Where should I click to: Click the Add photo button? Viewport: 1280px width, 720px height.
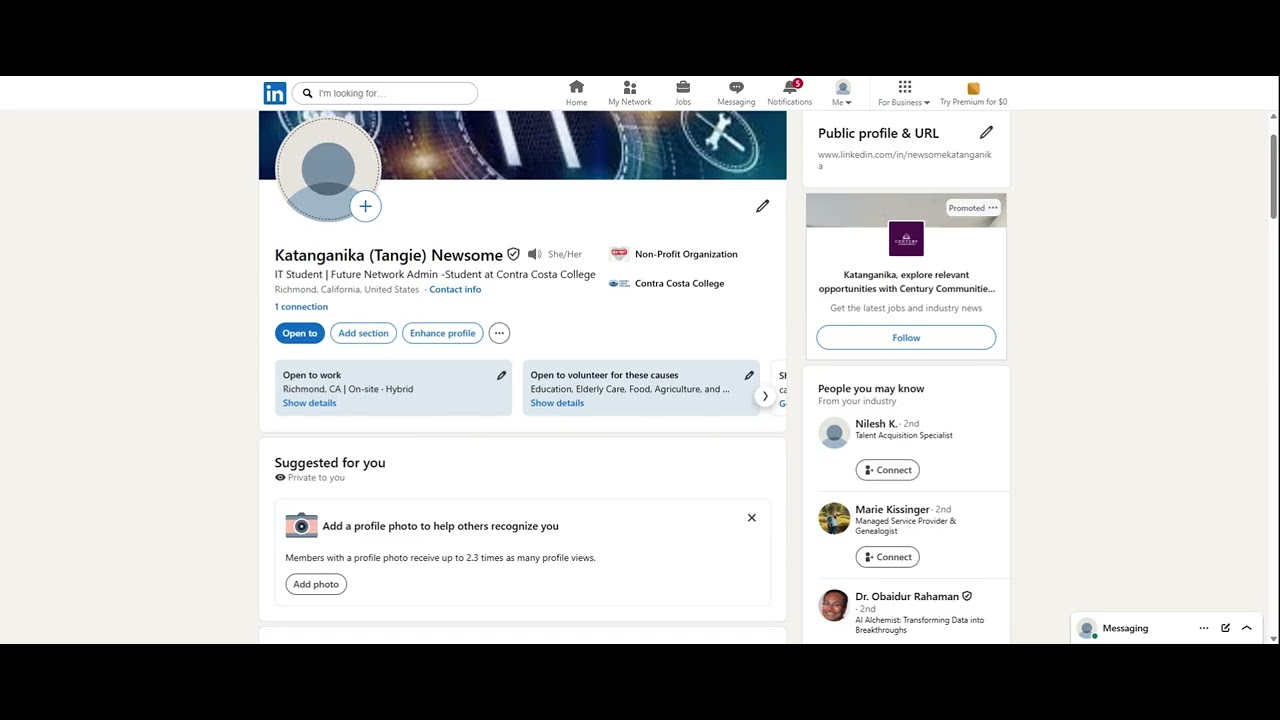tap(316, 584)
